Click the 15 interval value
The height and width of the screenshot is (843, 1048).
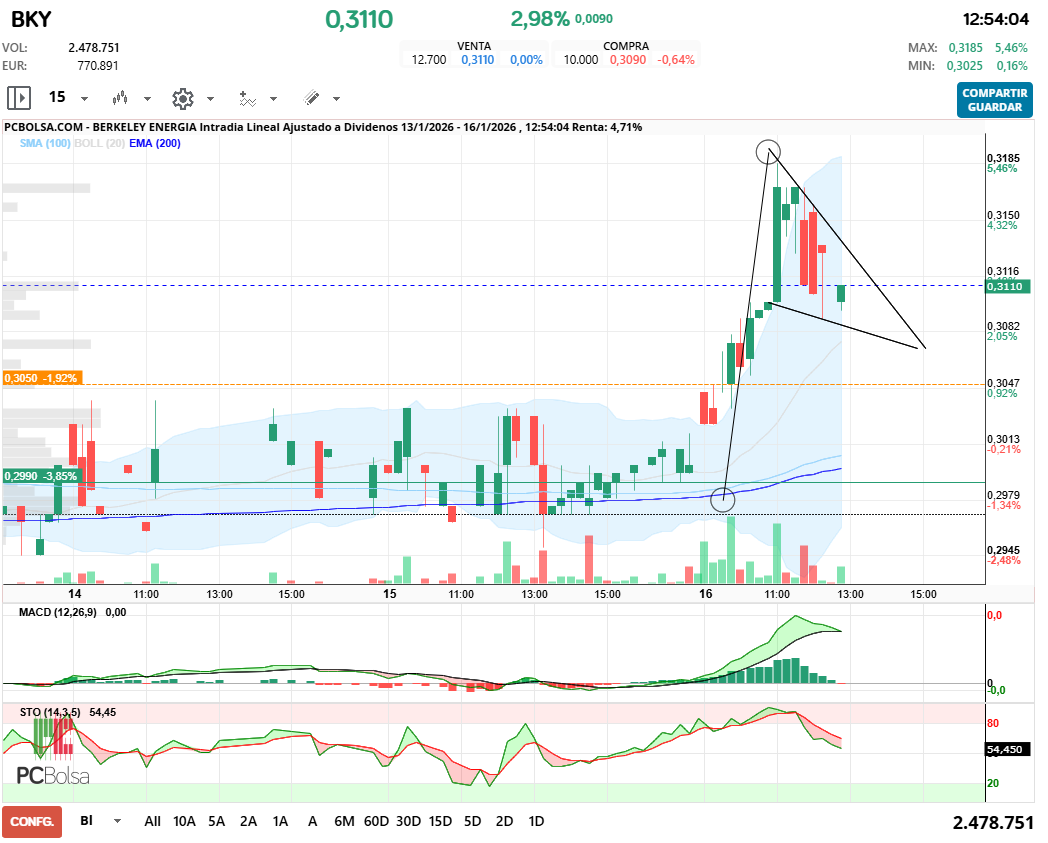pyautogui.click(x=57, y=98)
